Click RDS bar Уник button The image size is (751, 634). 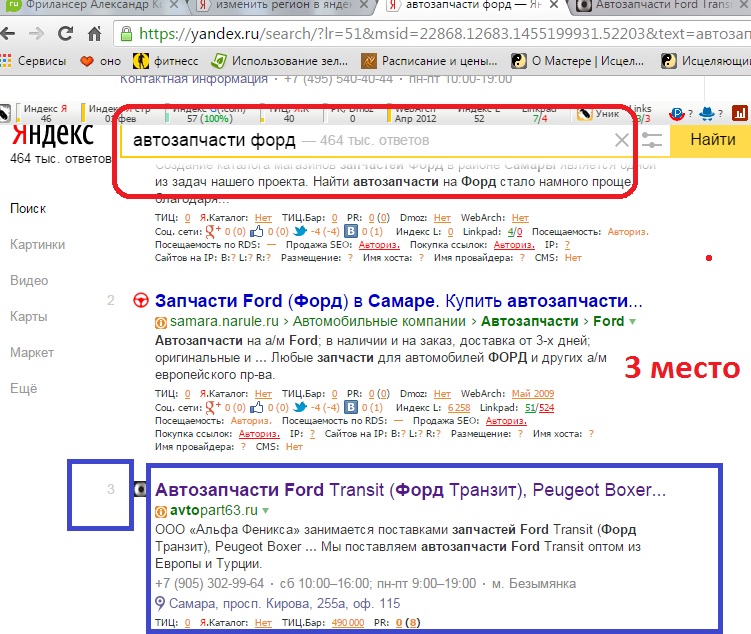599,113
